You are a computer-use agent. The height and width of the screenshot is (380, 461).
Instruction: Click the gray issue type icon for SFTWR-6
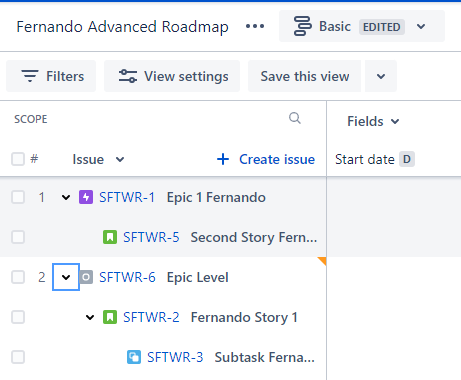[x=86, y=277]
